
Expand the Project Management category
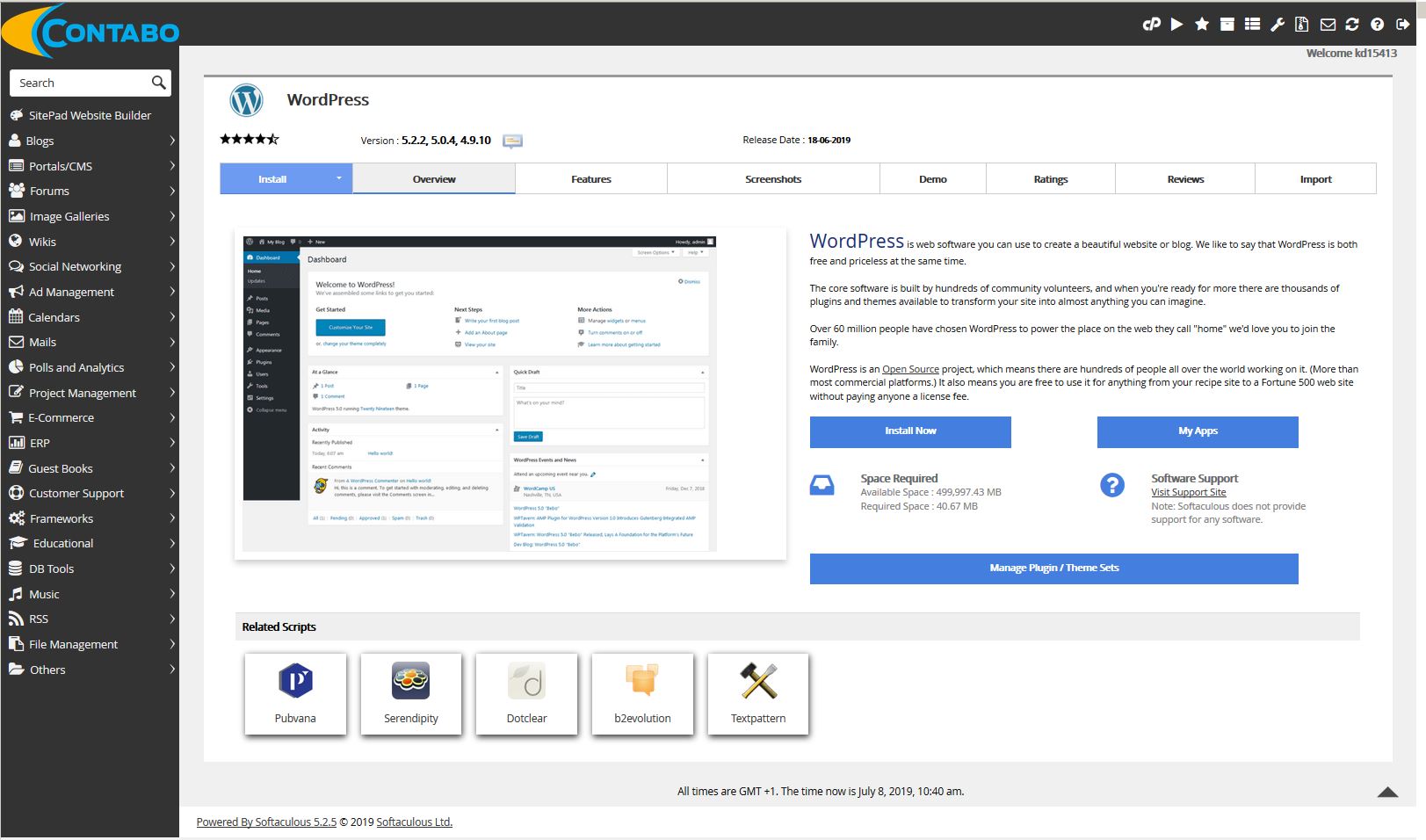click(x=90, y=393)
